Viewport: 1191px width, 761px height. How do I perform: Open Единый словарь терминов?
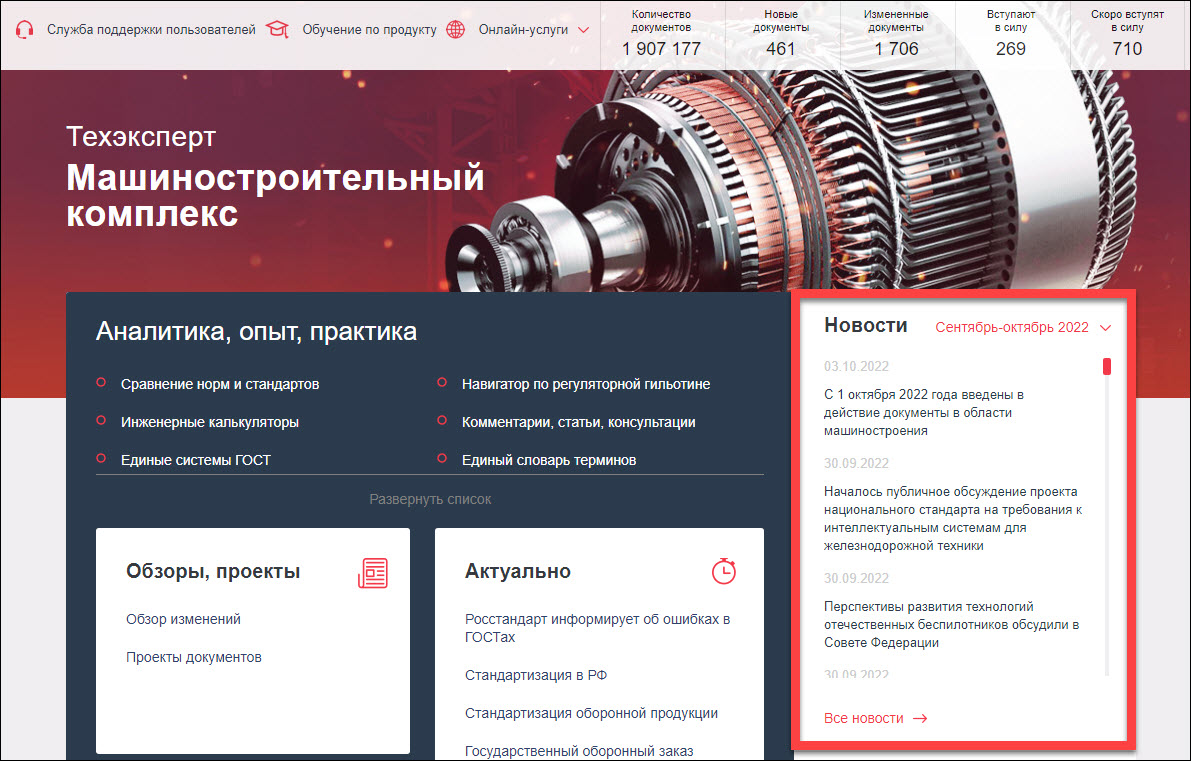click(x=548, y=460)
